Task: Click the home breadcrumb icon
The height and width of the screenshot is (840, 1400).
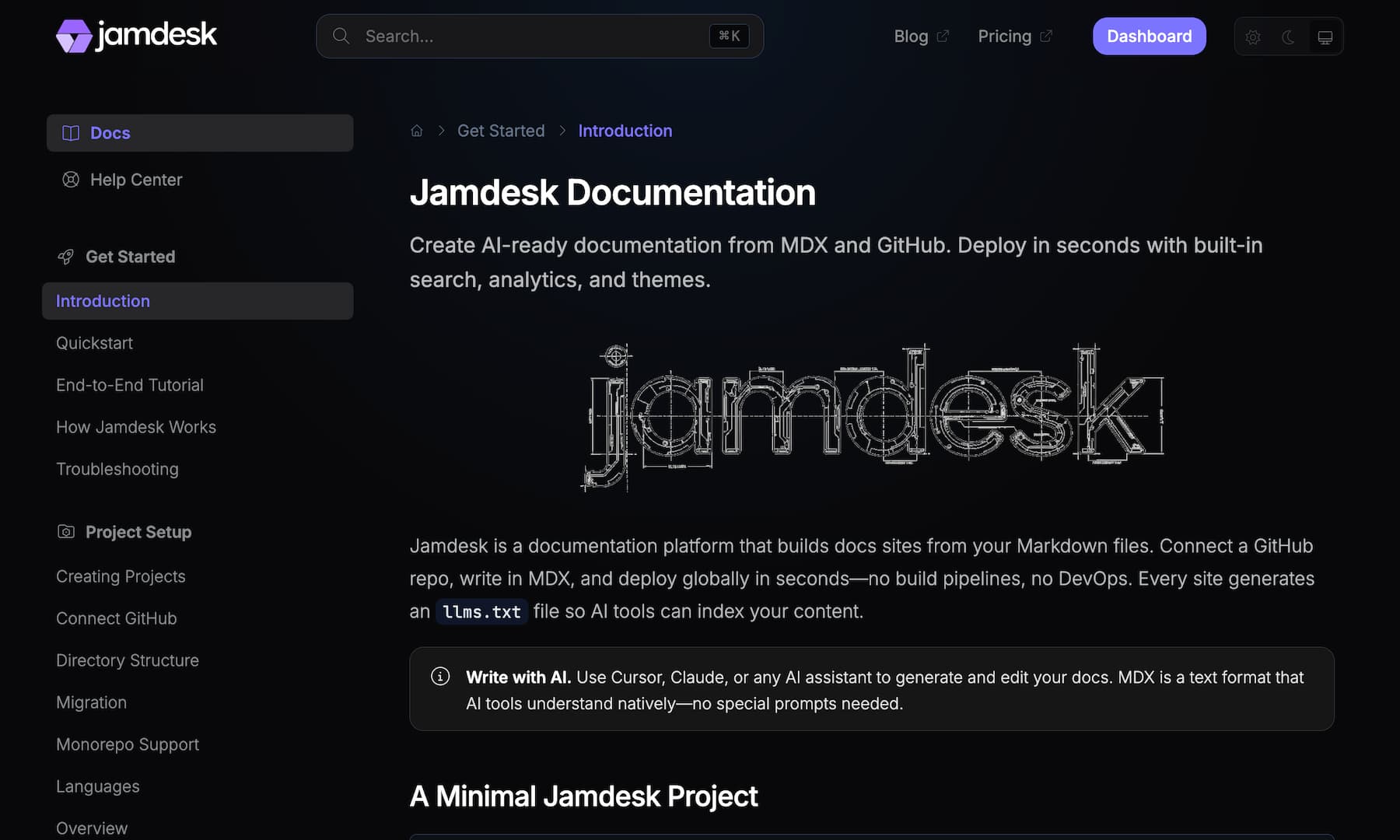Action: [x=417, y=130]
